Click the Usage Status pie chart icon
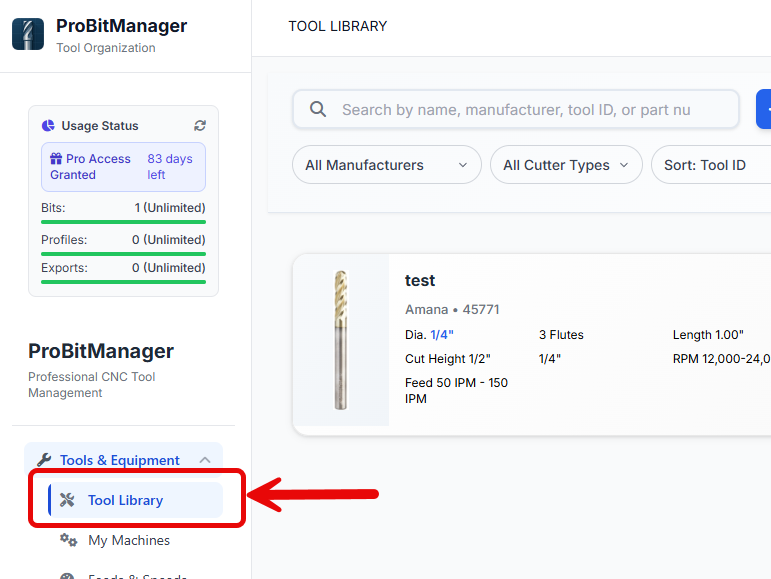The height and width of the screenshot is (579, 771). 48,126
